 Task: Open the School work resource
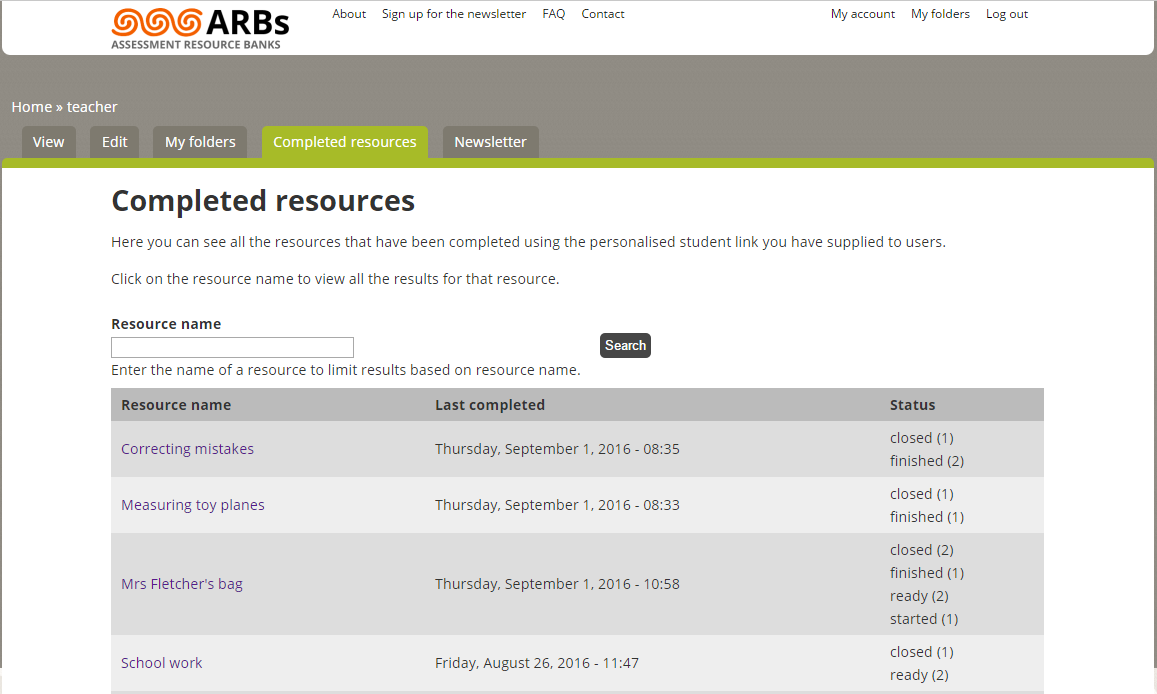click(162, 663)
